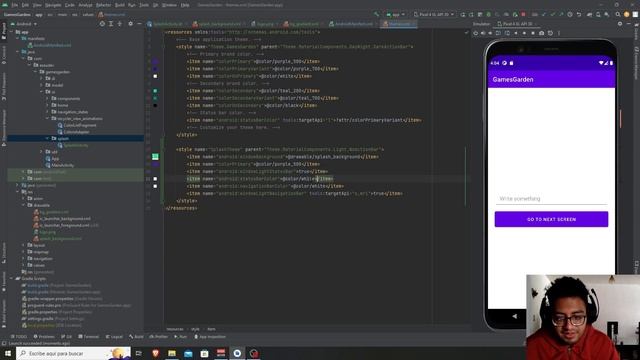The height and width of the screenshot is (360, 640).
Task: Click the user account avatar icon
Action: (627, 14)
